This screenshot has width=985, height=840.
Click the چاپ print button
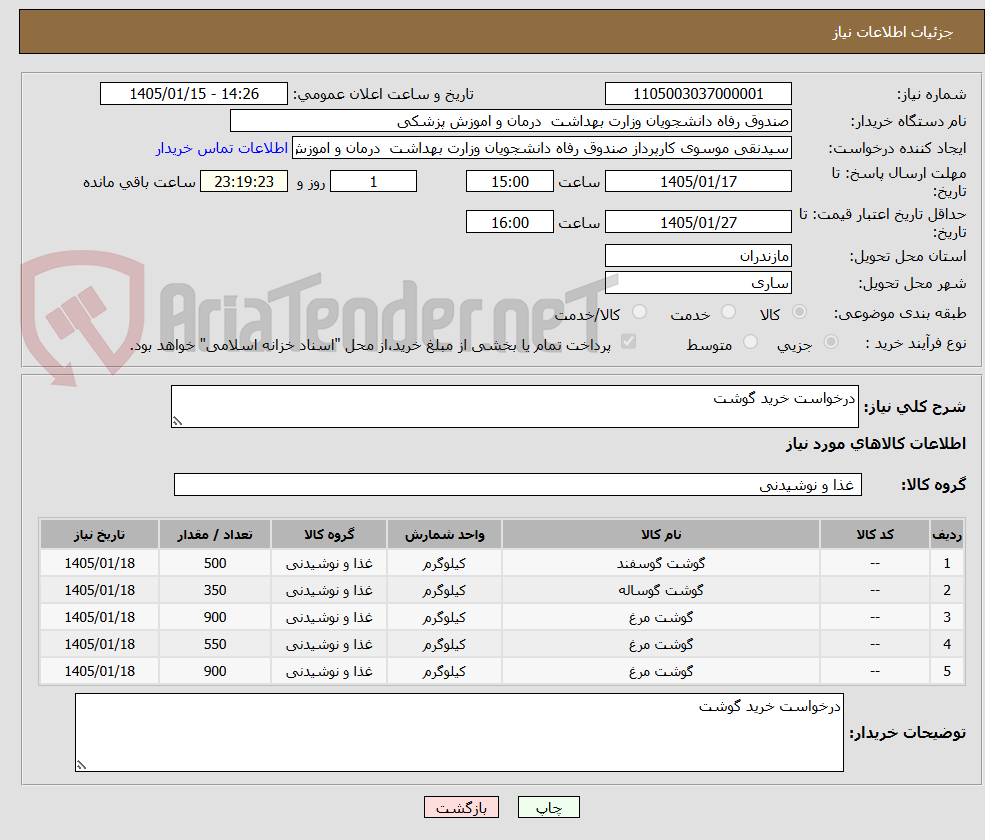[x=548, y=807]
